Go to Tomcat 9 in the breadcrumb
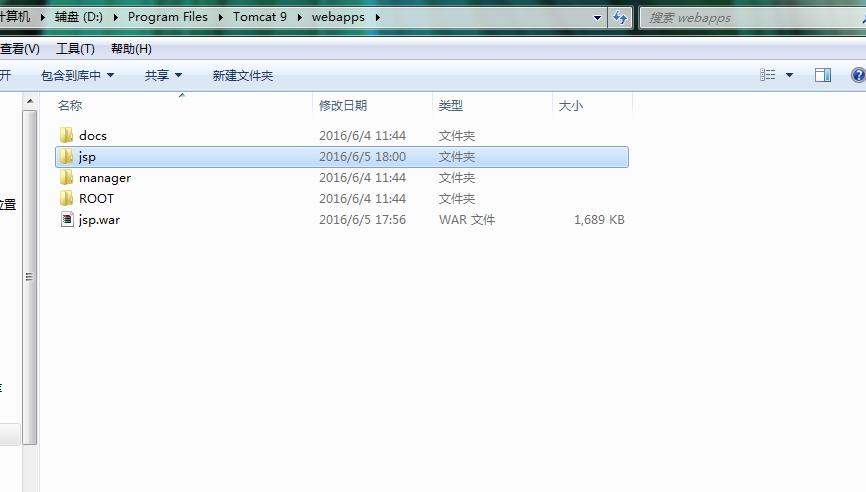Image resolution: width=866 pixels, height=492 pixels. (260, 17)
